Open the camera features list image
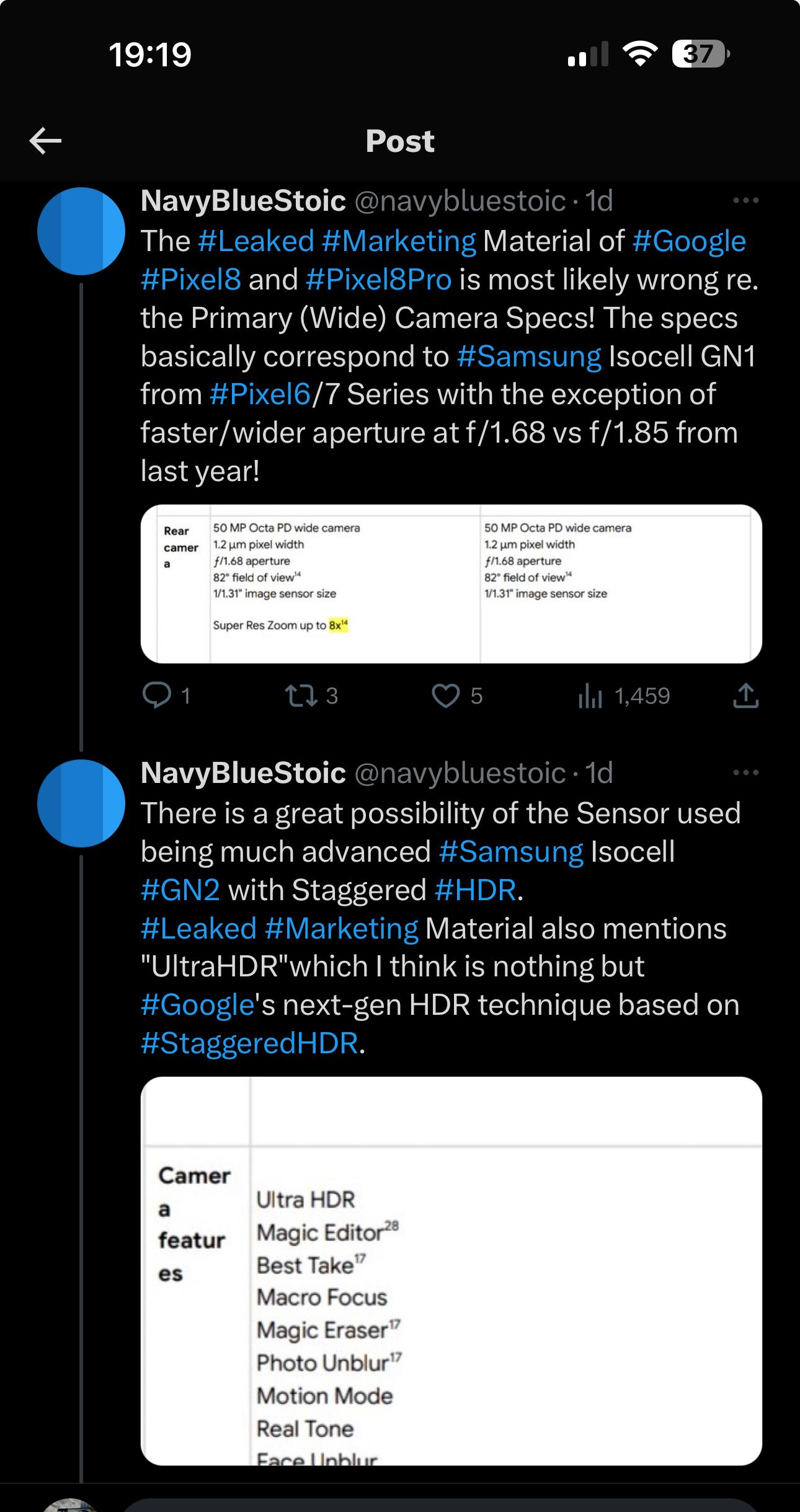800x1512 pixels. coord(451,1271)
